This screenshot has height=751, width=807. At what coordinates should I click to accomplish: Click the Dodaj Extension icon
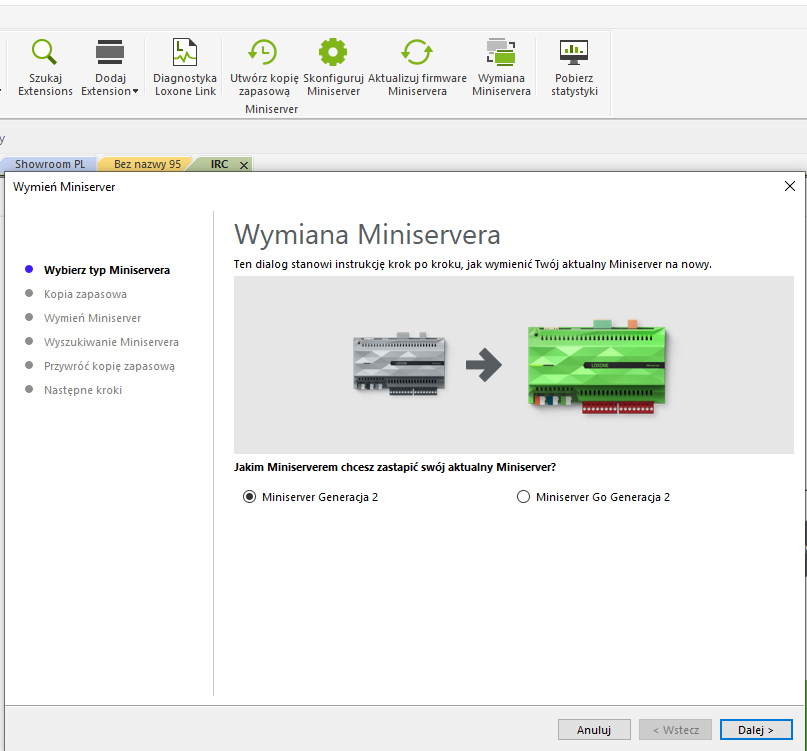click(x=109, y=52)
